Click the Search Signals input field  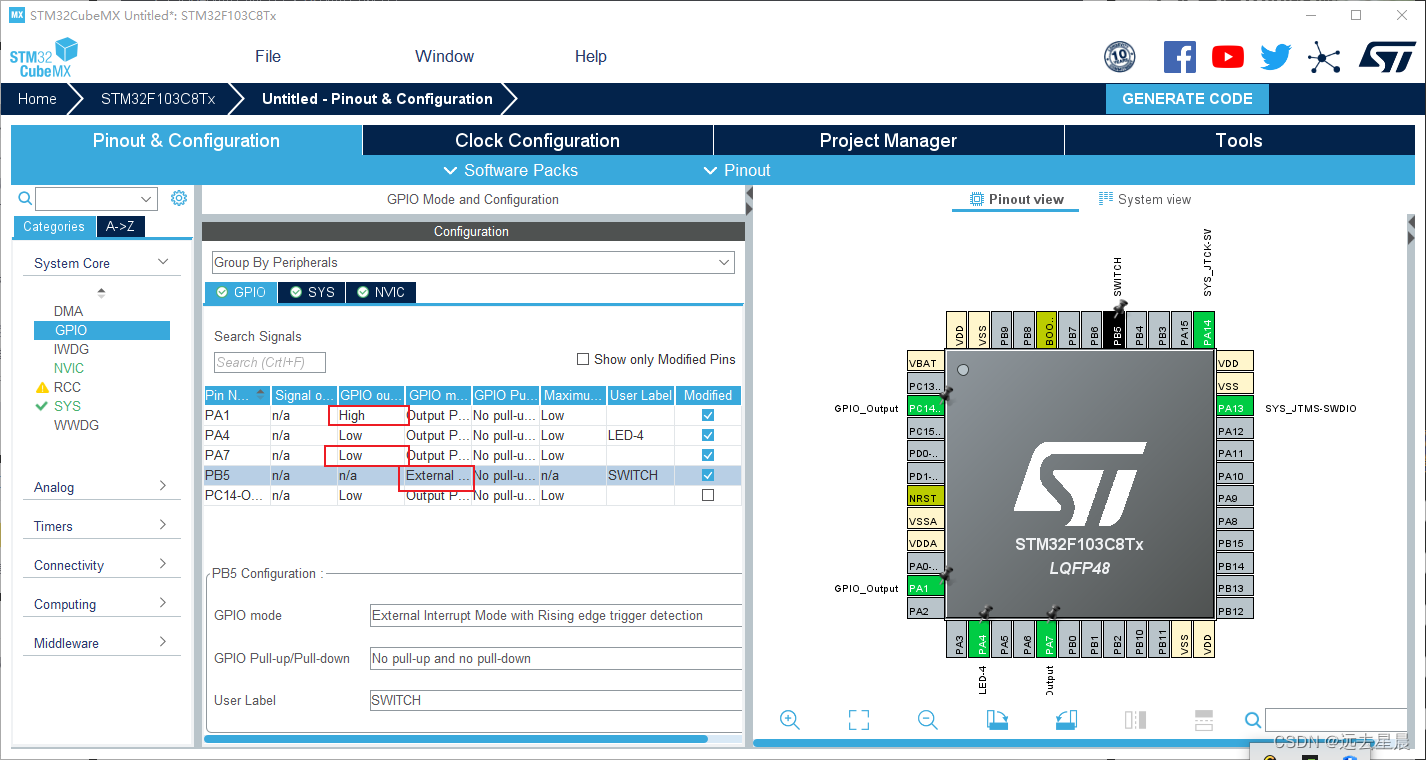point(270,362)
